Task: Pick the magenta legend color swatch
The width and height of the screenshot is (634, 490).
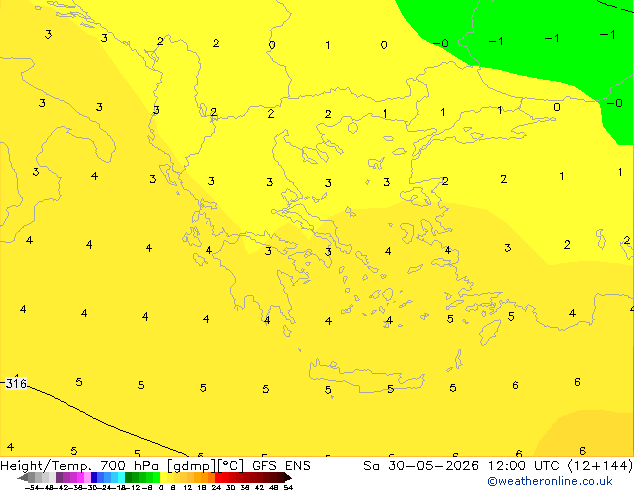Action: 80,477
